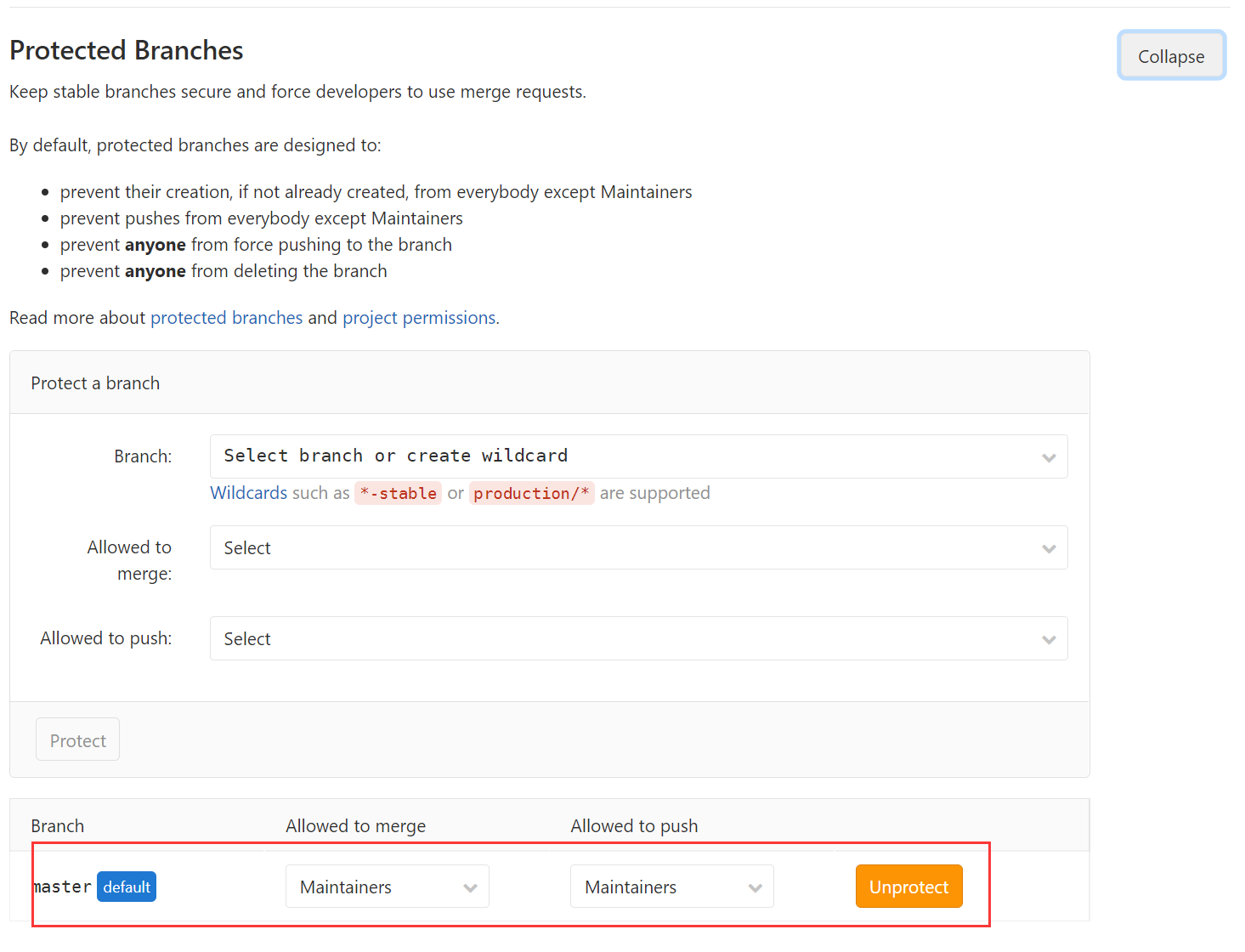Expand master's Allowed to merge Maintainers dropdown

[x=387, y=887]
